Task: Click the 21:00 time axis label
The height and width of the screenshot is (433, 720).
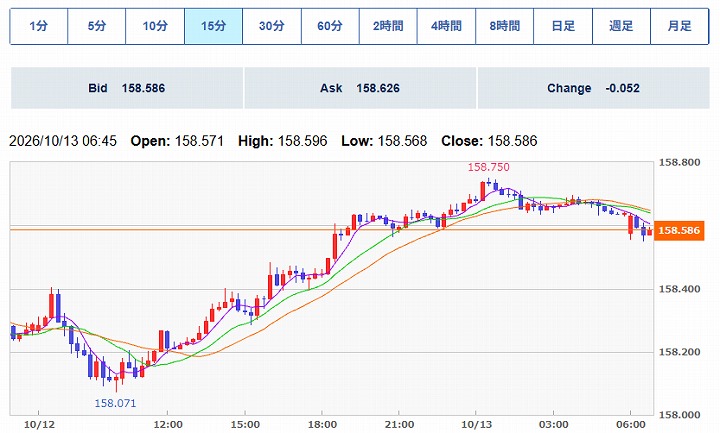Action: [399, 425]
